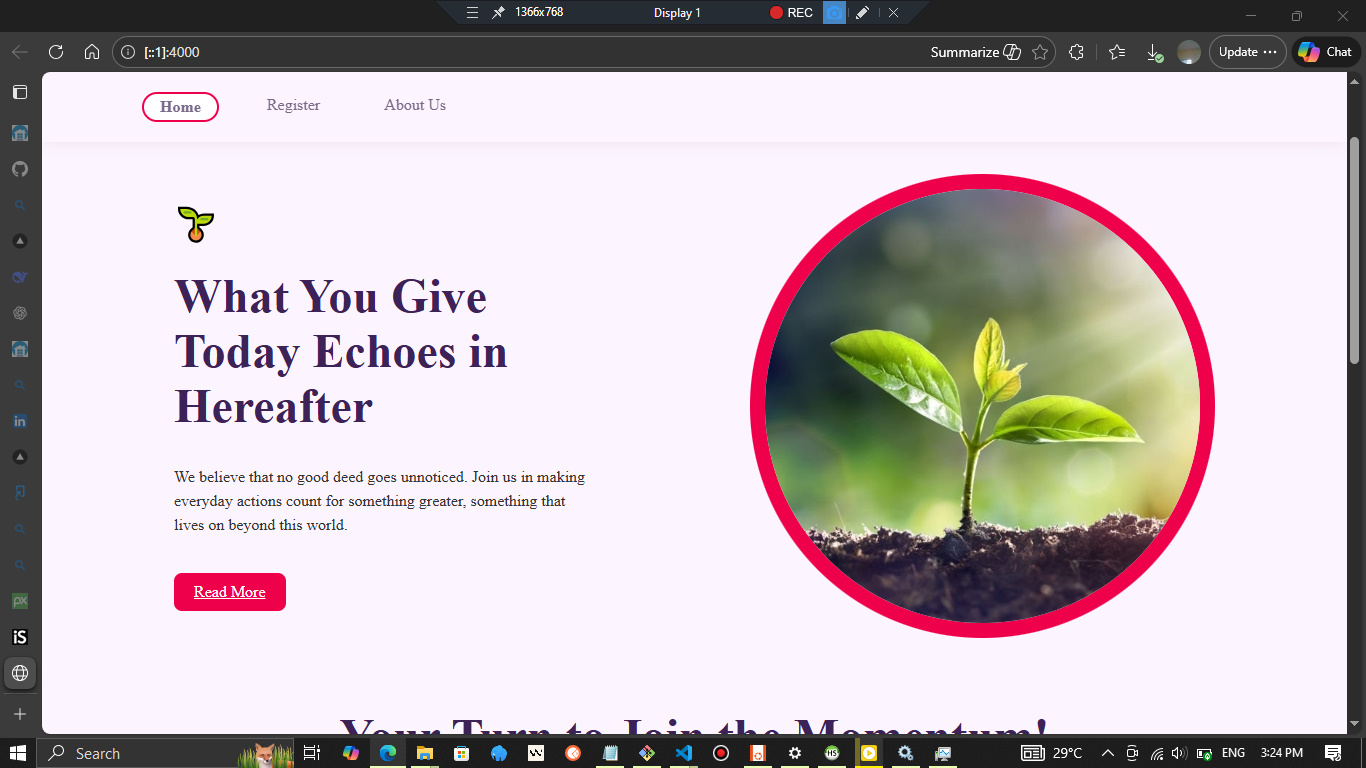The height and width of the screenshot is (768, 1366).
Task: Click the browser Home icon
Action: point(92,51)
